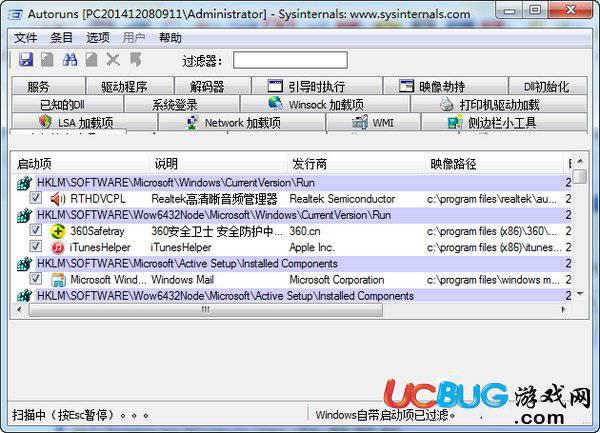The width and height of the screenshot is (600, 433).
Task: Select the 系统登录 tab
Action: 182,104
